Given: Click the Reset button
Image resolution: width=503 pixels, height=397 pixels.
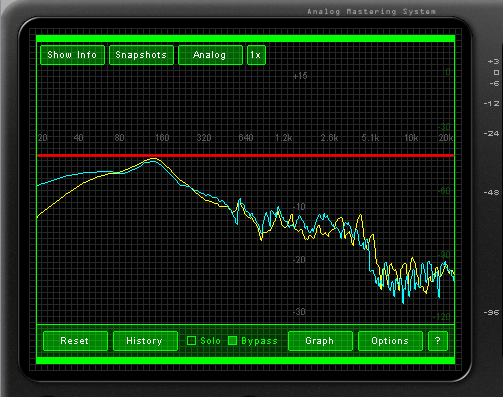Looking at the screenshot, I should point(75,341).
